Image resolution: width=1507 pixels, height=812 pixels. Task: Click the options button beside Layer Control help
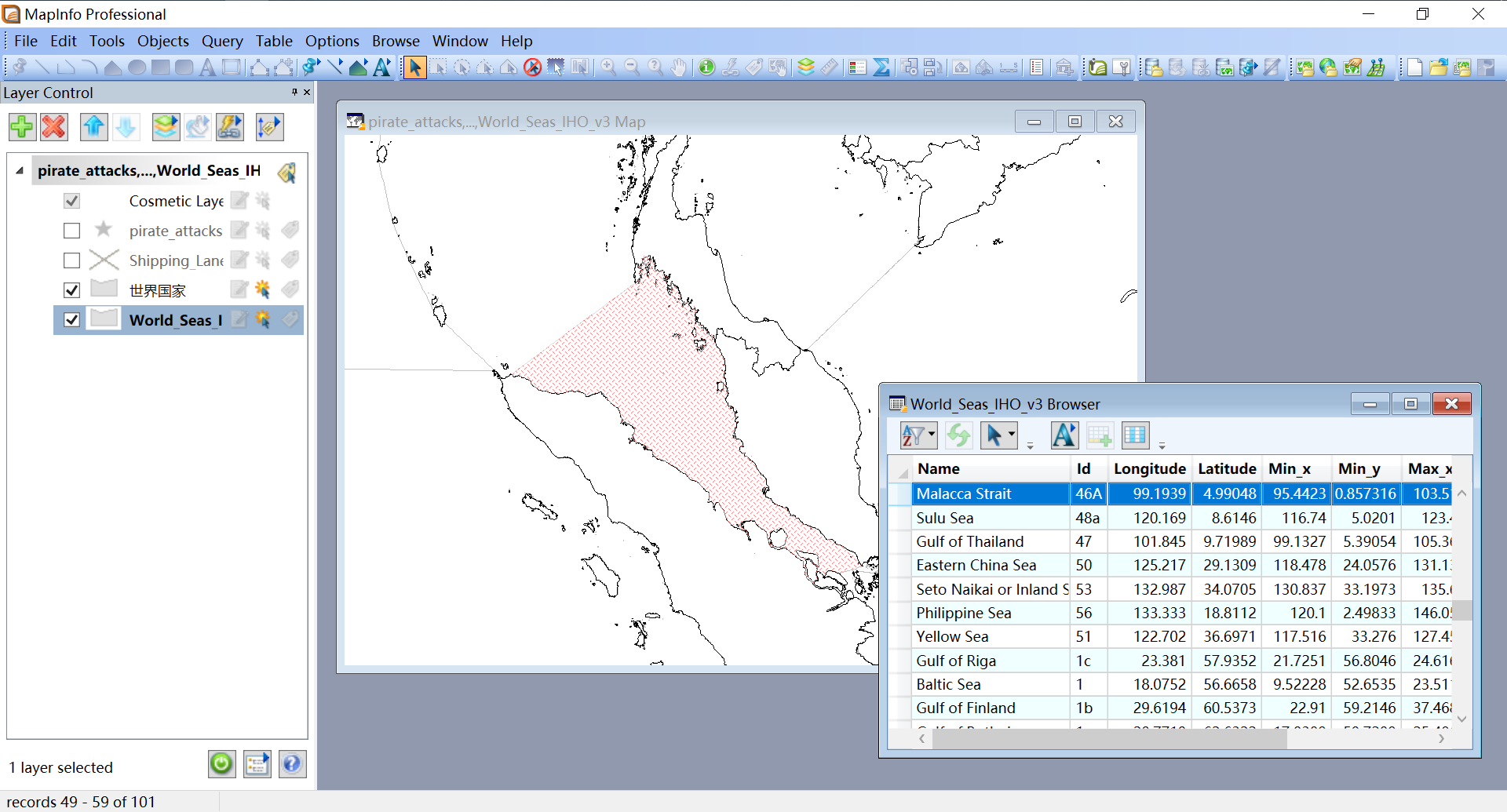click(257, 763)
